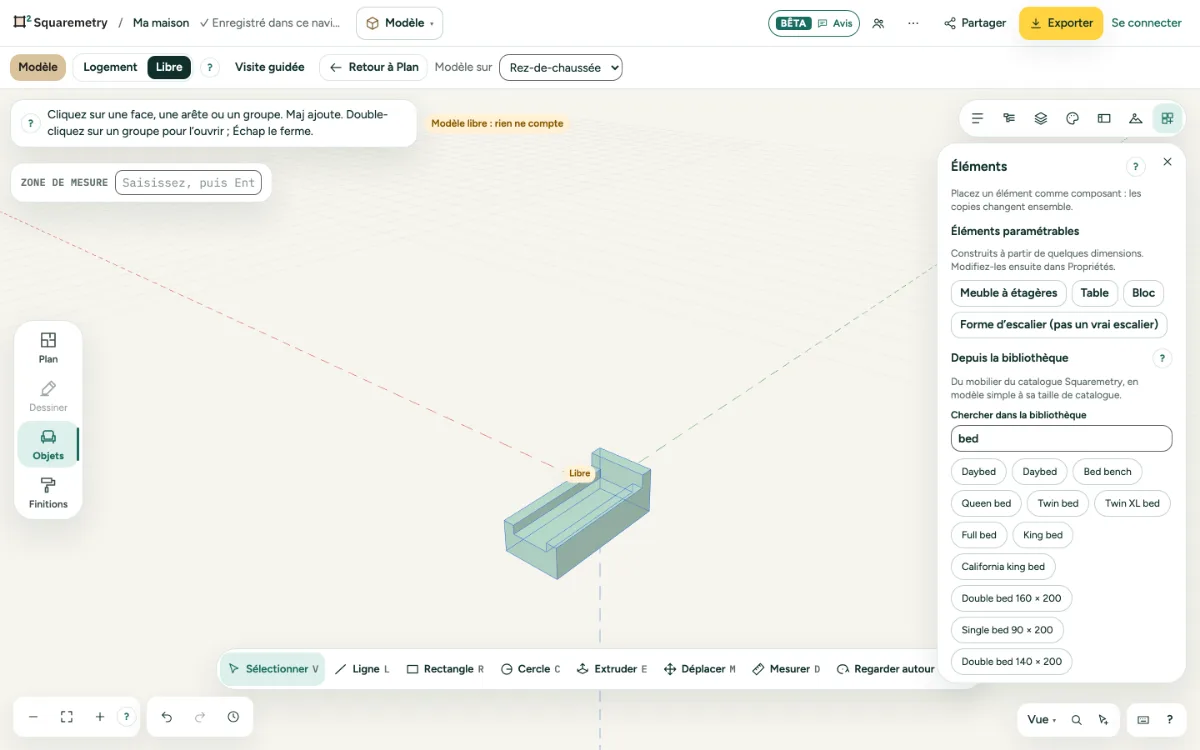Screen dimensions: 1200x750
Task: Select the Libre mode toggle
Action: point(169,67)
